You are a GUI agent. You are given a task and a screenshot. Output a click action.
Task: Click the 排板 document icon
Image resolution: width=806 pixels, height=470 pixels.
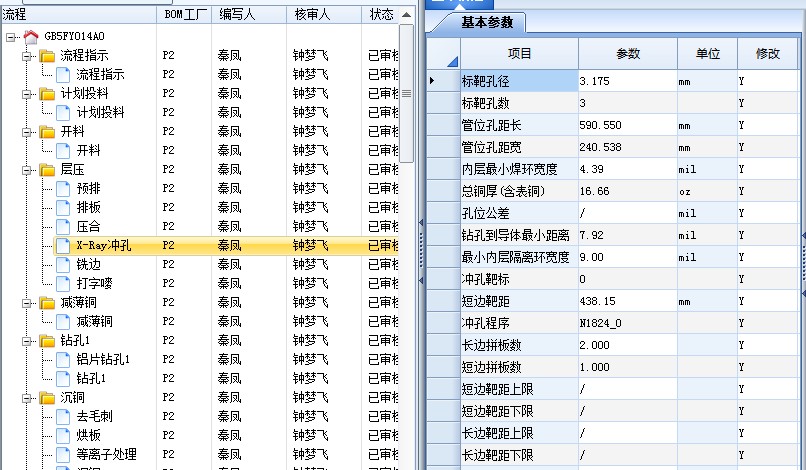pyautogui.click(x=63, y=208)
